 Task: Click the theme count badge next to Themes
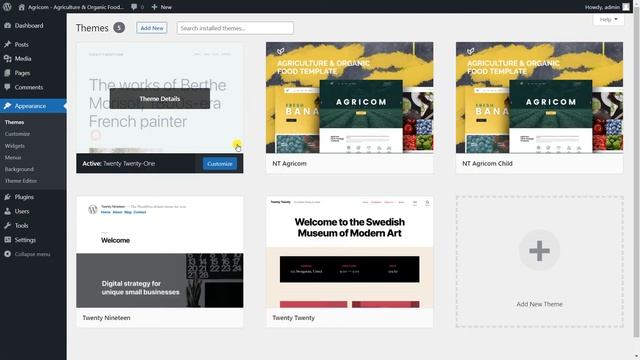(x=119, y=28)
